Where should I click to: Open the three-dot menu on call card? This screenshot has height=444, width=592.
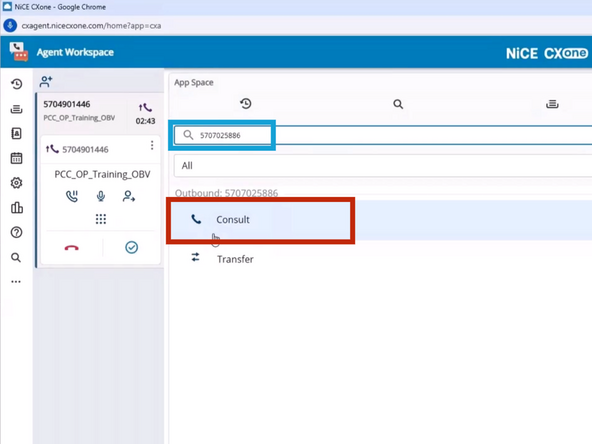[x=152, y=145]
